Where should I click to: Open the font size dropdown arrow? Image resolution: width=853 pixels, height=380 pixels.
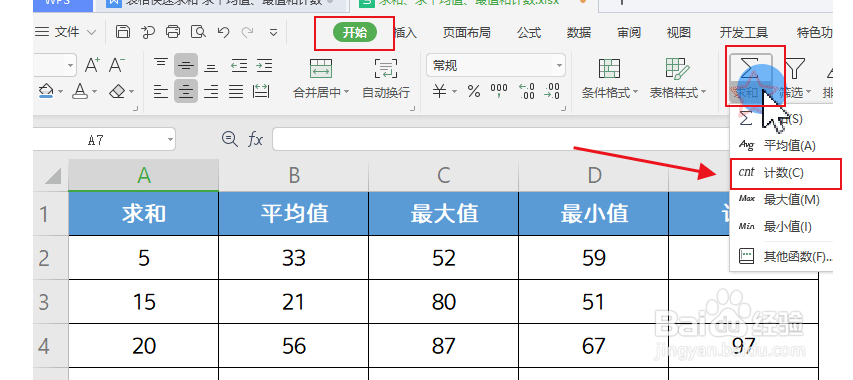pyautogui.click(x=70, y=66)
